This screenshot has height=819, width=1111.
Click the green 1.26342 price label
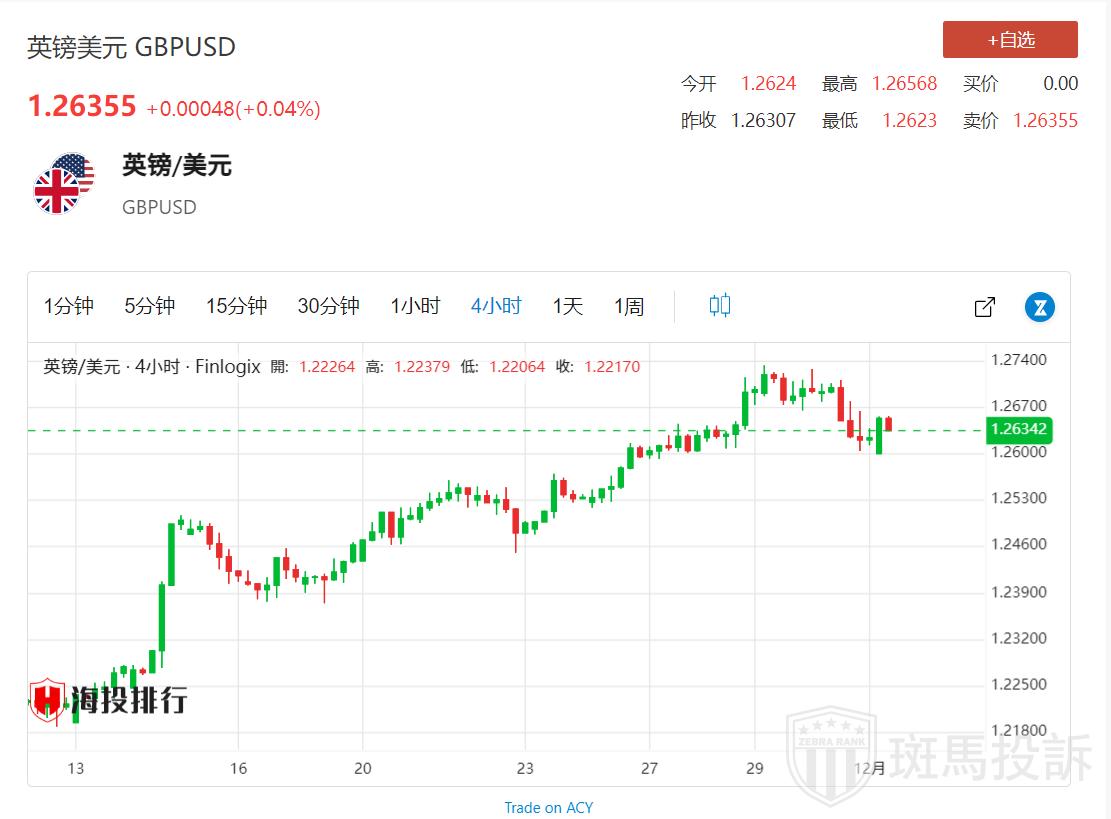coord(1018,430)
